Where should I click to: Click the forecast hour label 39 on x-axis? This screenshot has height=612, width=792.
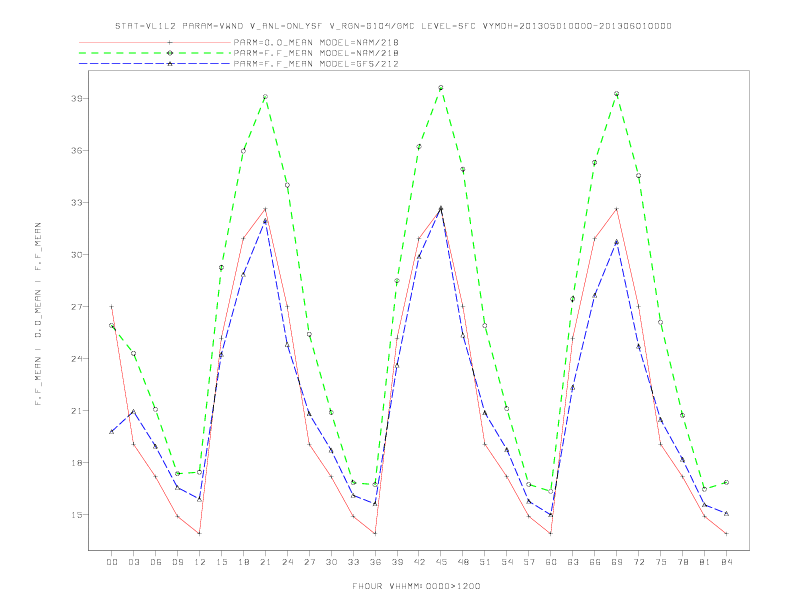click(x=397, y=562)
